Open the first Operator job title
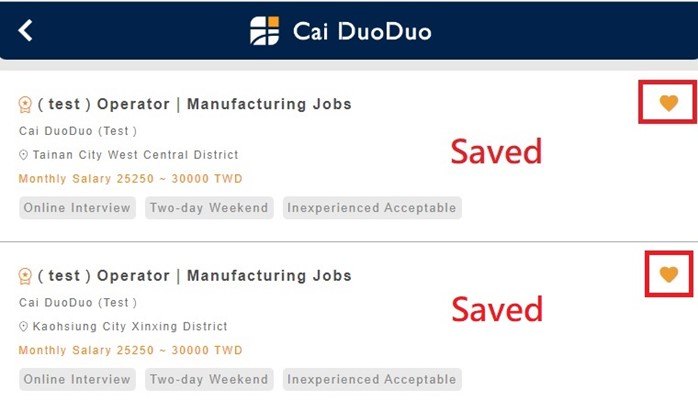Viewport: 698px width, 412px height. pyautogui.click(x=195, y=104)
